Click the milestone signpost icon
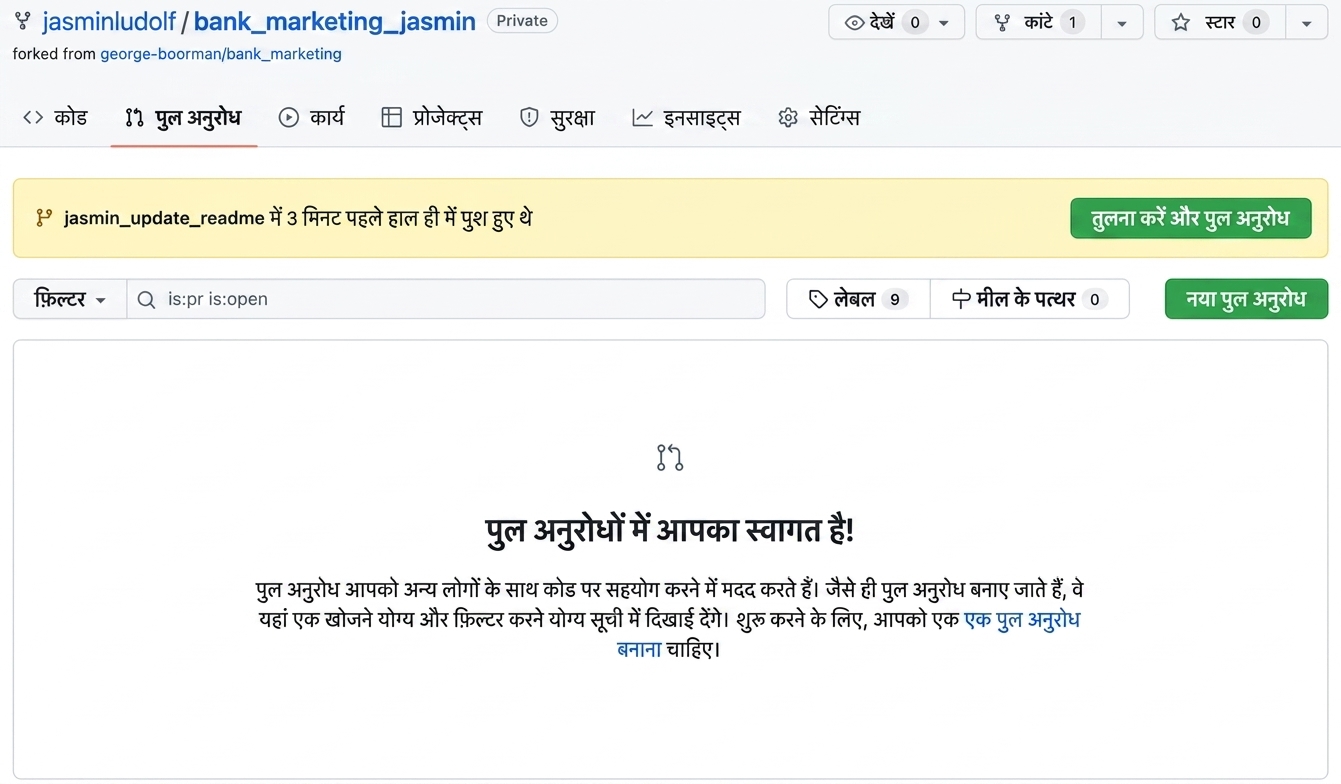1341x784 pixels. click(961, 299)
